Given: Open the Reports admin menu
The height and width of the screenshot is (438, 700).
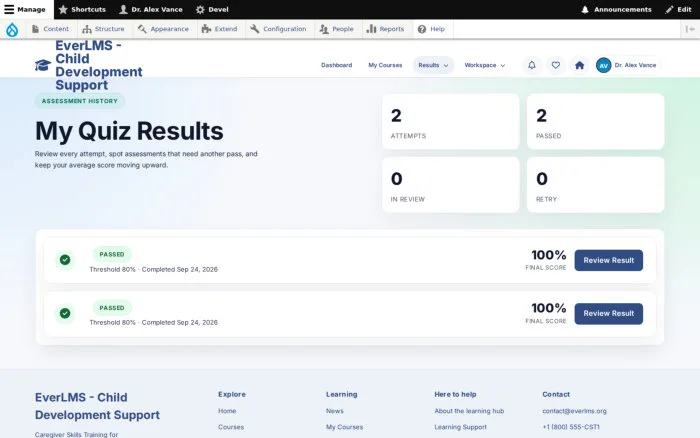Looking at the screenshot, I should tap(385, 29).
